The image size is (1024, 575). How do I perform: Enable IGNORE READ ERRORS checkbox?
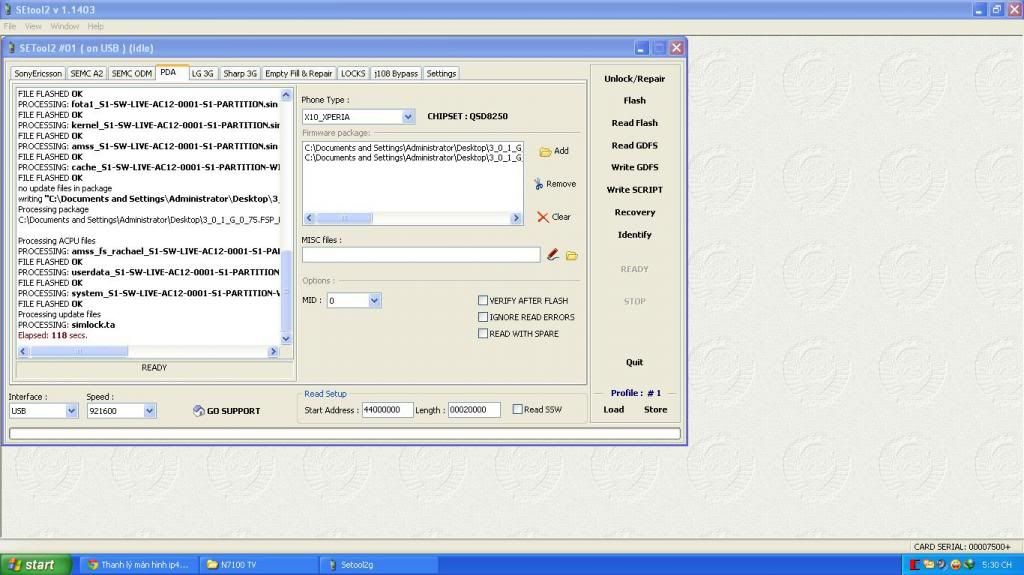[x=483, y=317]
